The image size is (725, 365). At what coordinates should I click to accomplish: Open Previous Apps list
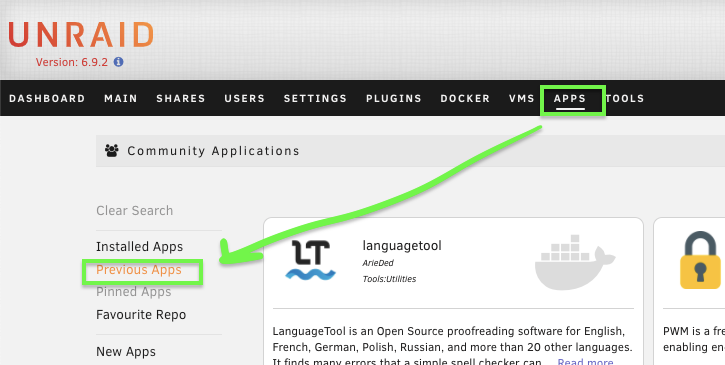(139, 270)
